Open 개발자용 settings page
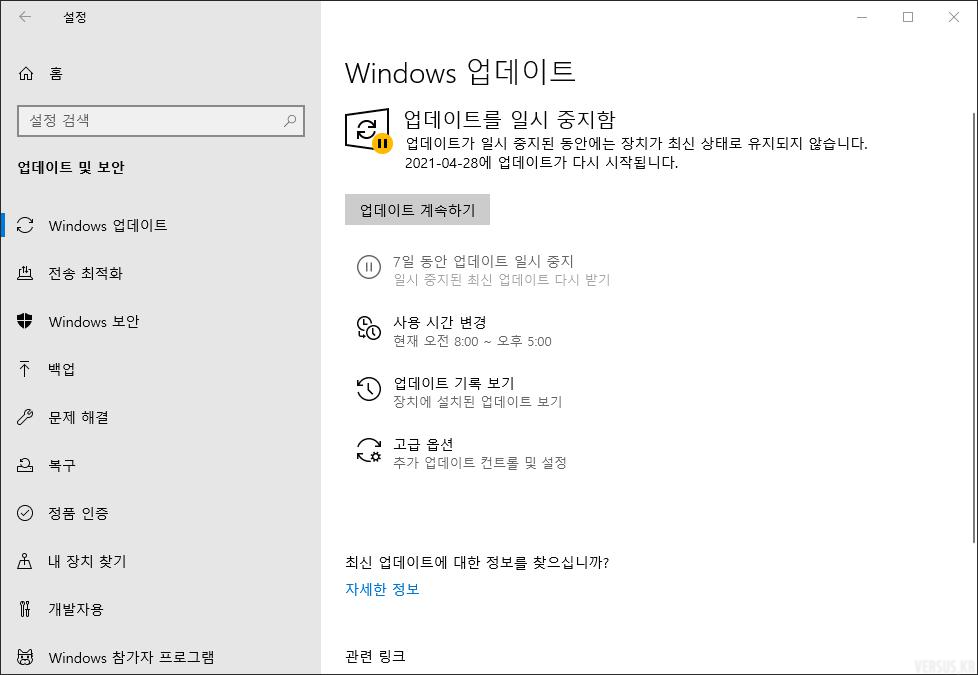Viewport: 978px width, 675px height. tap(75, 609)
